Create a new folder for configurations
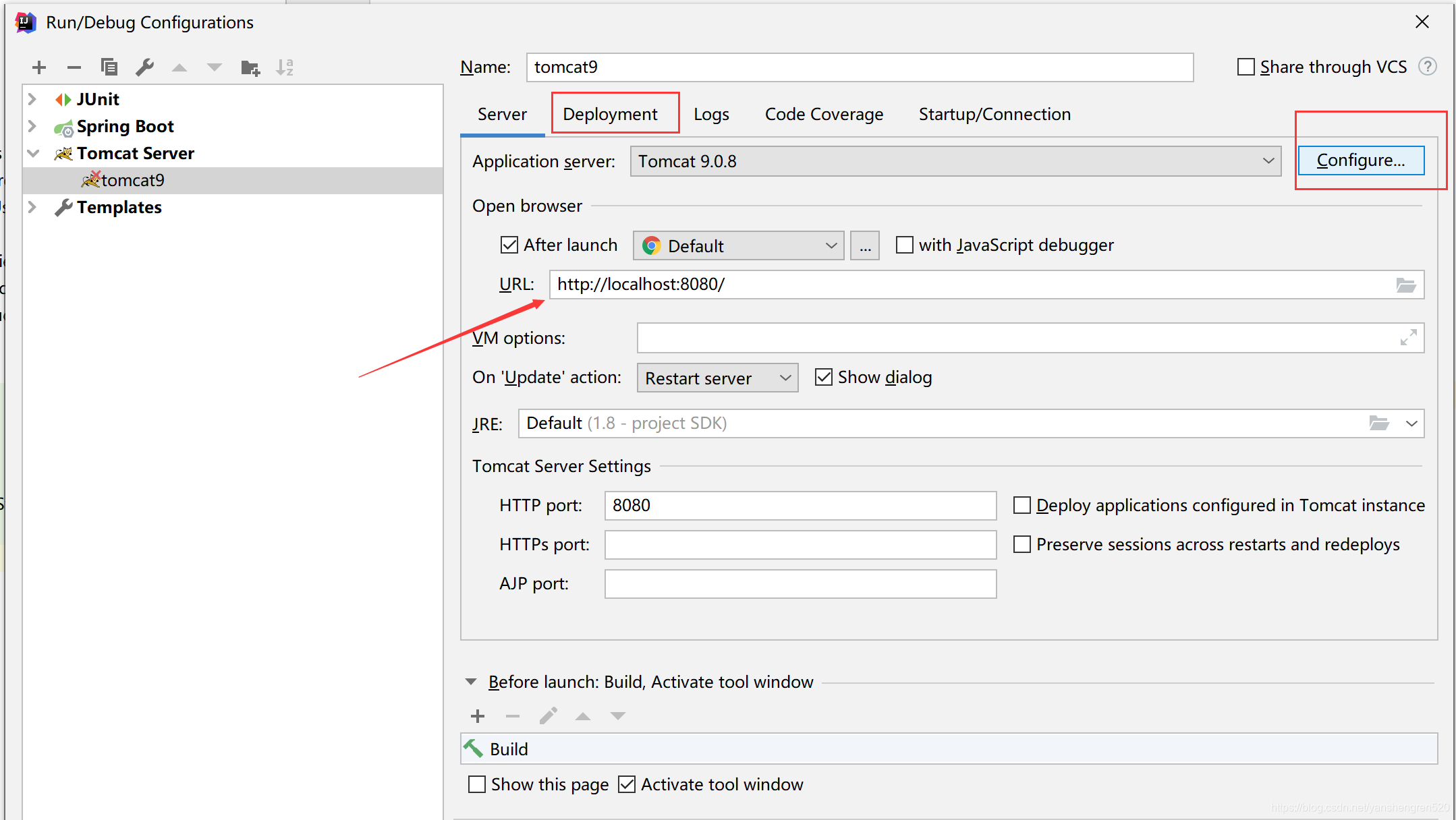 [250, 67]
